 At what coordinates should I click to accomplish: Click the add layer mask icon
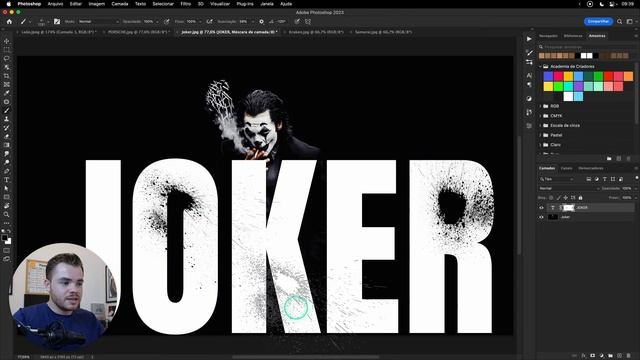593,356
